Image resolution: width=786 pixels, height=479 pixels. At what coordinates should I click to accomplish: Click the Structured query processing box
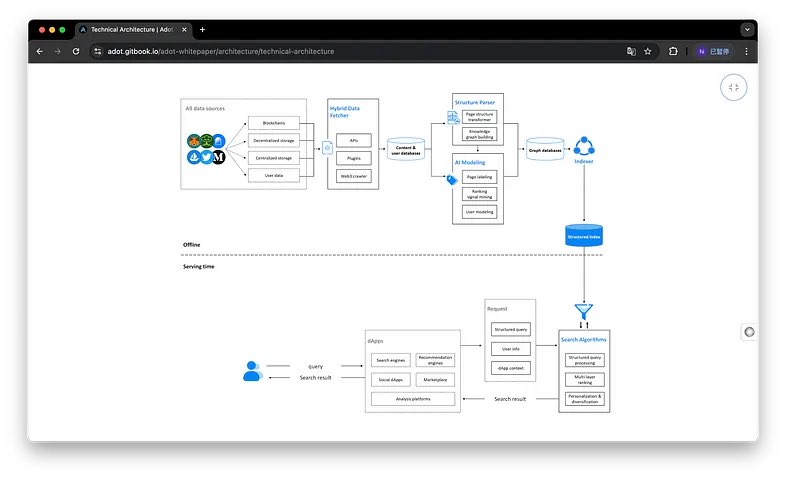click(x=585, y=360)
